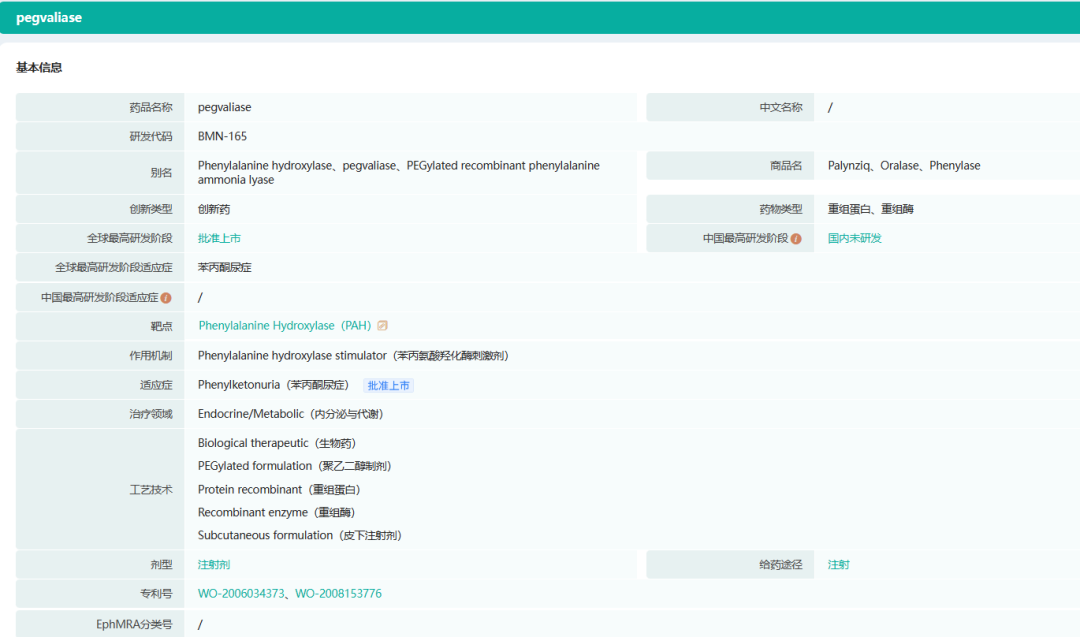The image size is (1080, 637).
Task: Click the blue 批准上市 badge next to Phenylketonuria
Action: pos(388,386)
